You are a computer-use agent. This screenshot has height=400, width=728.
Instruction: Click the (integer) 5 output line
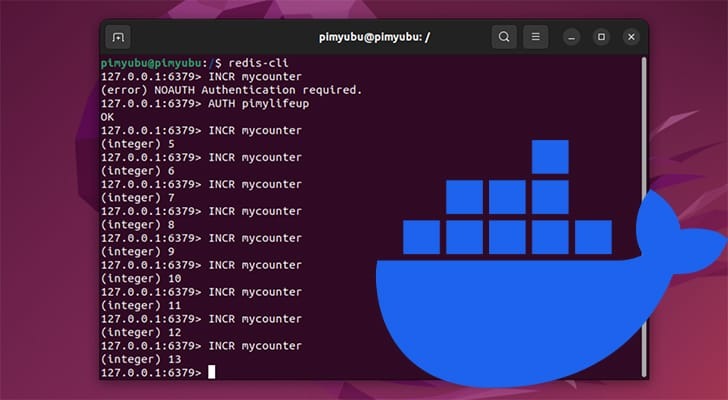click(x=138, y=144)
